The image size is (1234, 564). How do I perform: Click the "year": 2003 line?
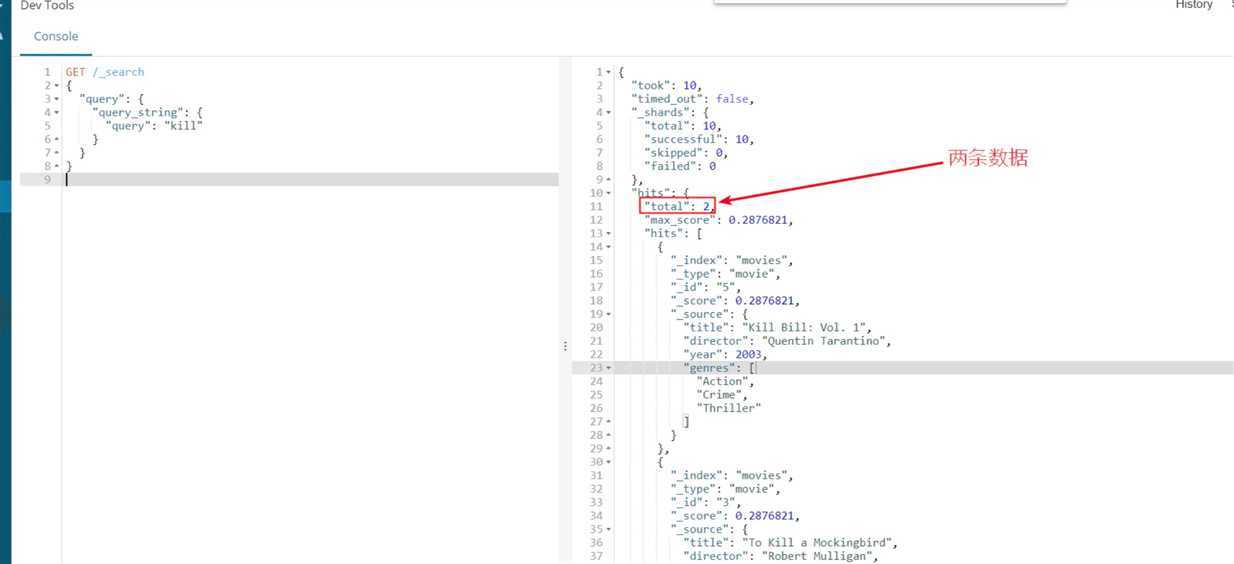(725, 354)
